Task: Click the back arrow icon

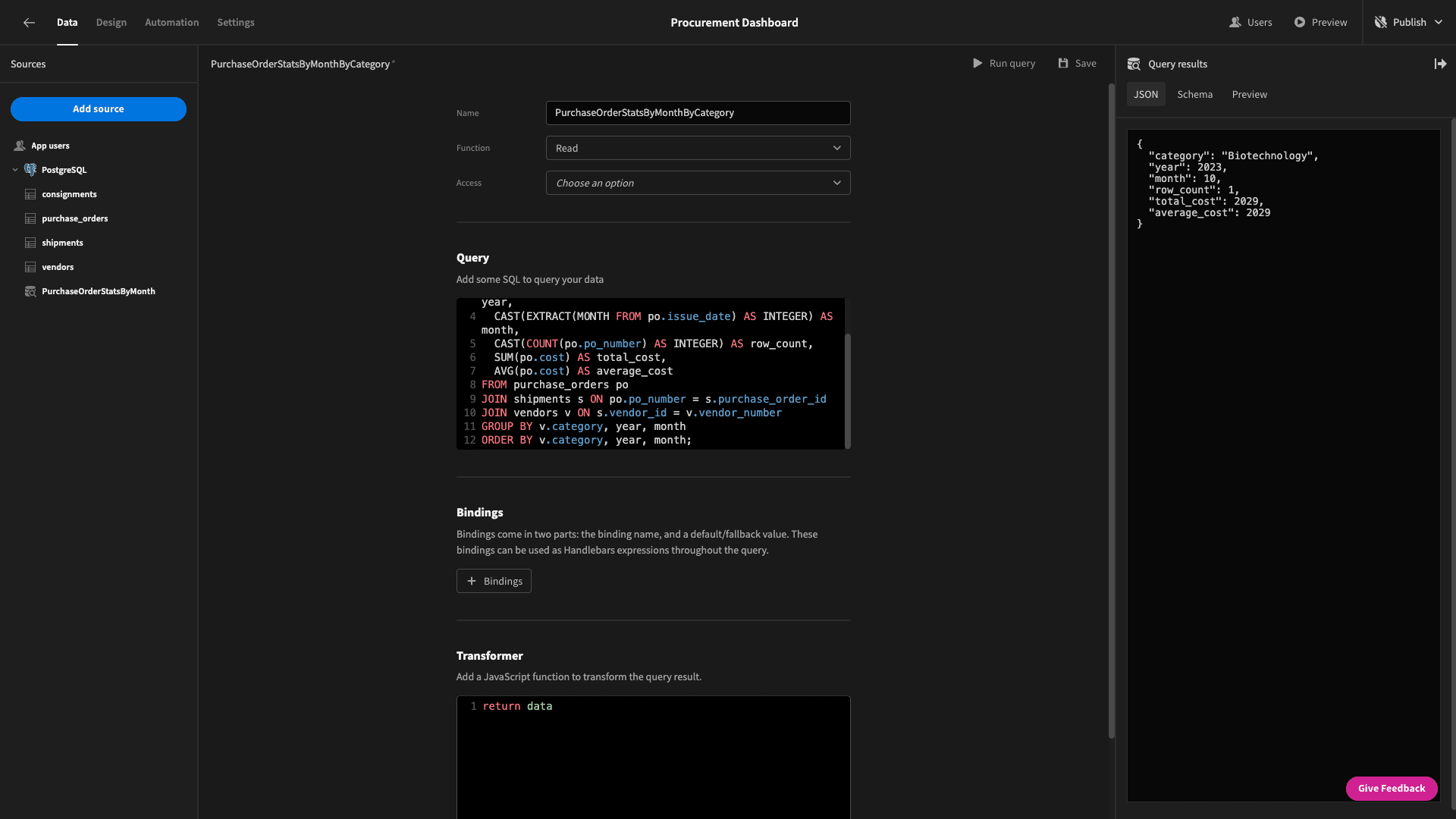Action: (29, 23)
